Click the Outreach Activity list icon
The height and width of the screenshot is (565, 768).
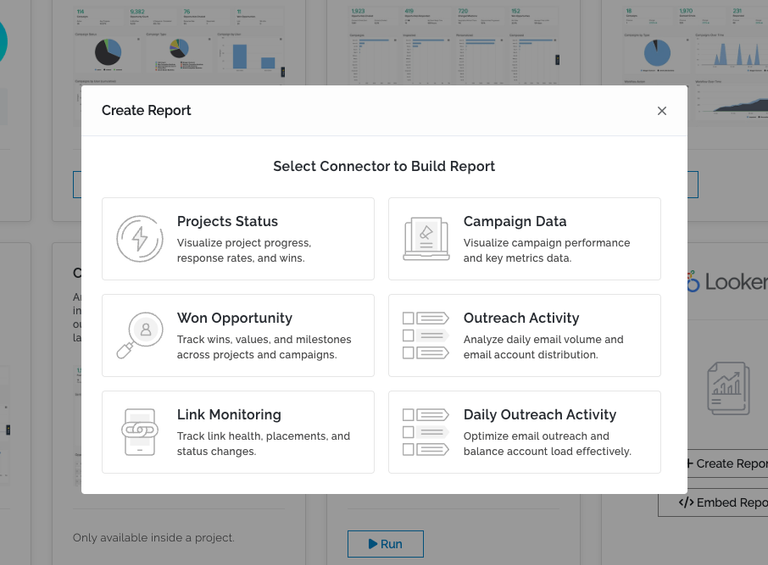click(426, 335)
